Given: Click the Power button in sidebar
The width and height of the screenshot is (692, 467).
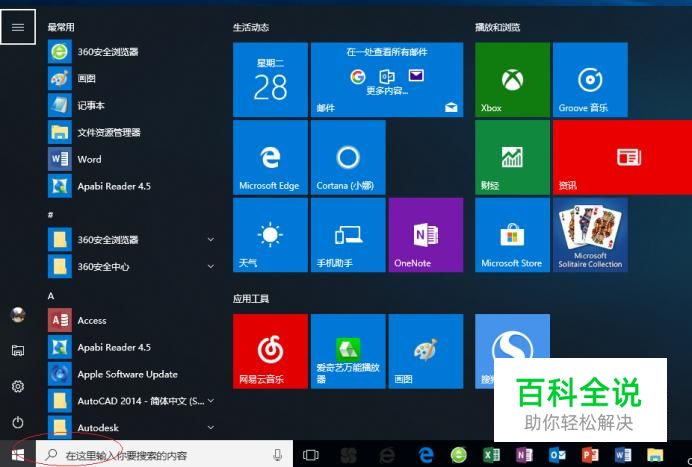Looking at the screenshot, I should coord(18,422).
